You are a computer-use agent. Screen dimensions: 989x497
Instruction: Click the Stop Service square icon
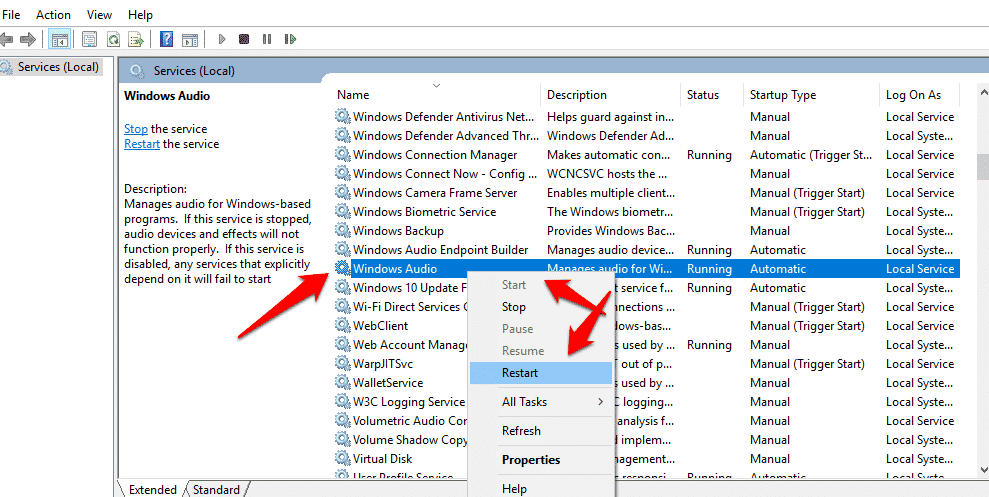[x=244, y=39]
